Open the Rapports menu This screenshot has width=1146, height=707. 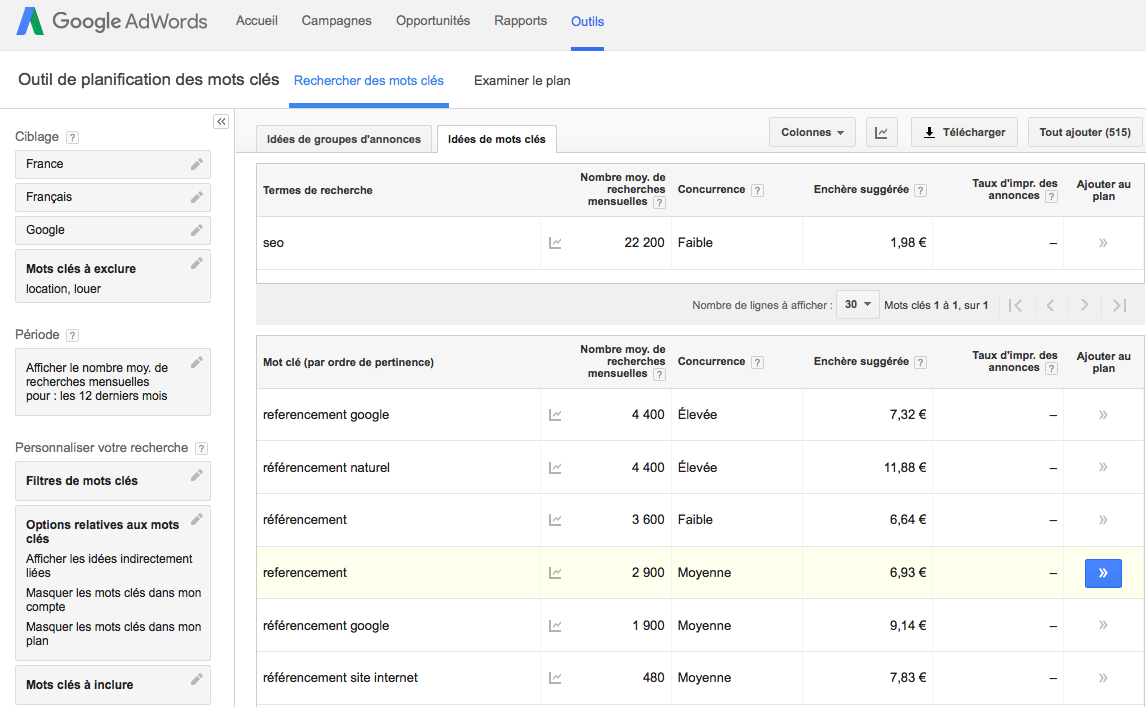coord(520,20)
